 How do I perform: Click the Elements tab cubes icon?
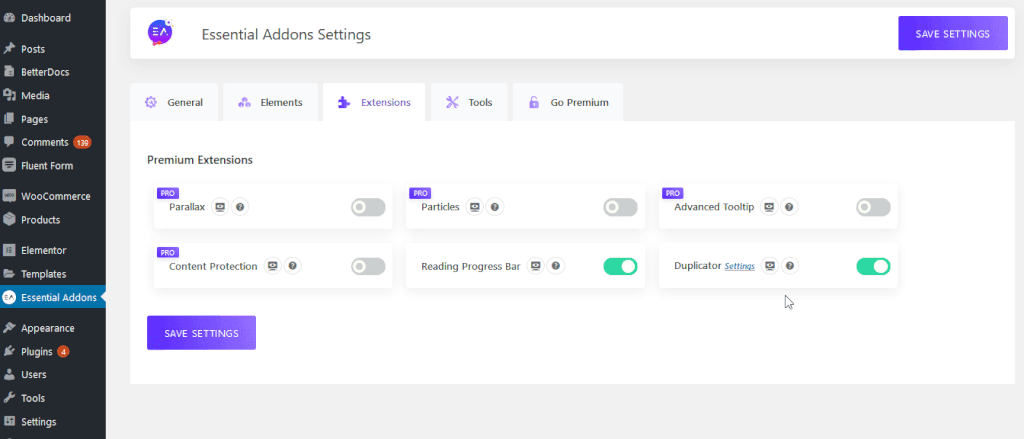point(244,102)
